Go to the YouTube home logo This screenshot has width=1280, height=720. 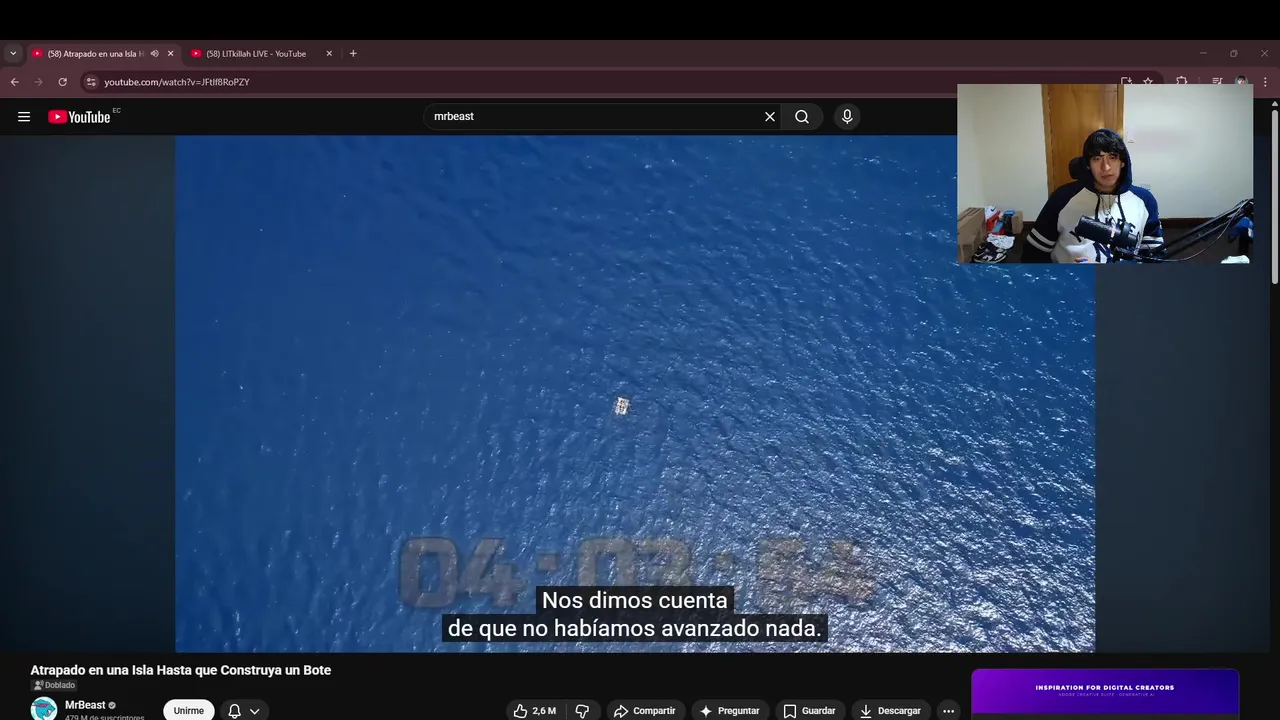pos(79,117)
